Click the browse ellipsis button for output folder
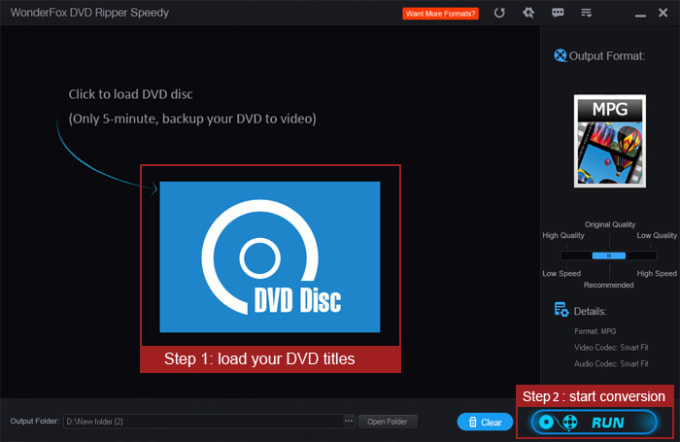The height and width of the screenshot is (442, 680). (349, 421)
